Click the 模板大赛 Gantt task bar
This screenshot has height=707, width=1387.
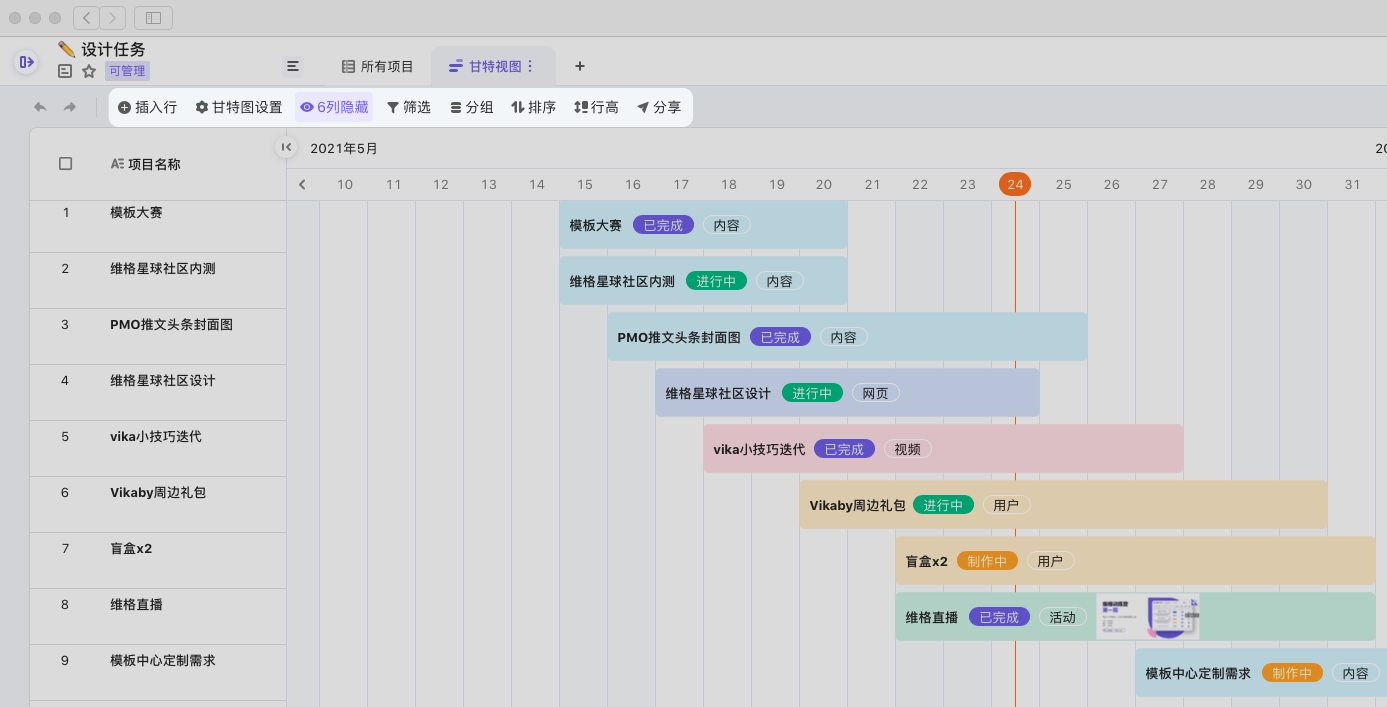coord(703,225)
